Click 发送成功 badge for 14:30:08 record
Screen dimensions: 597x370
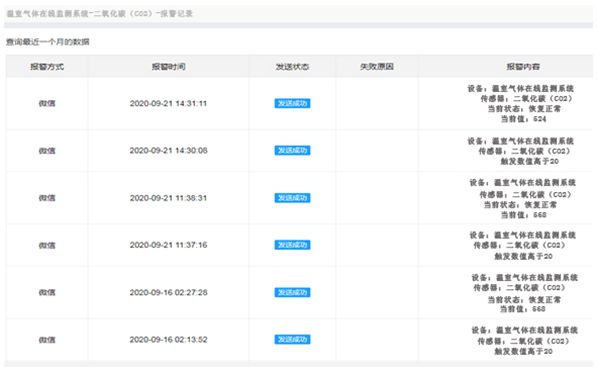[x=292, y=150]
